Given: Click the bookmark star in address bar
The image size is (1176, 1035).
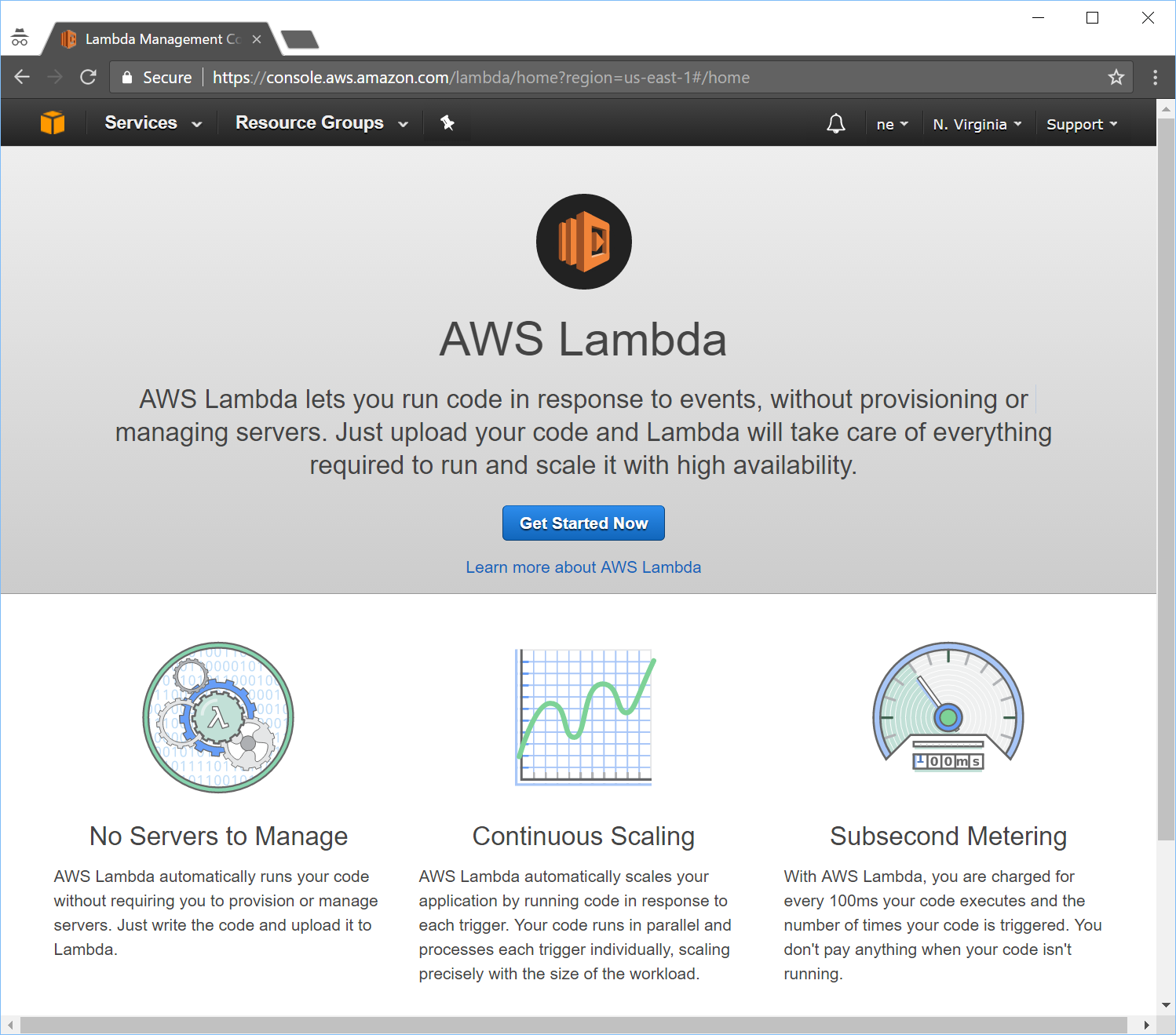Looking at the screenshot, I should [1116, 77].
